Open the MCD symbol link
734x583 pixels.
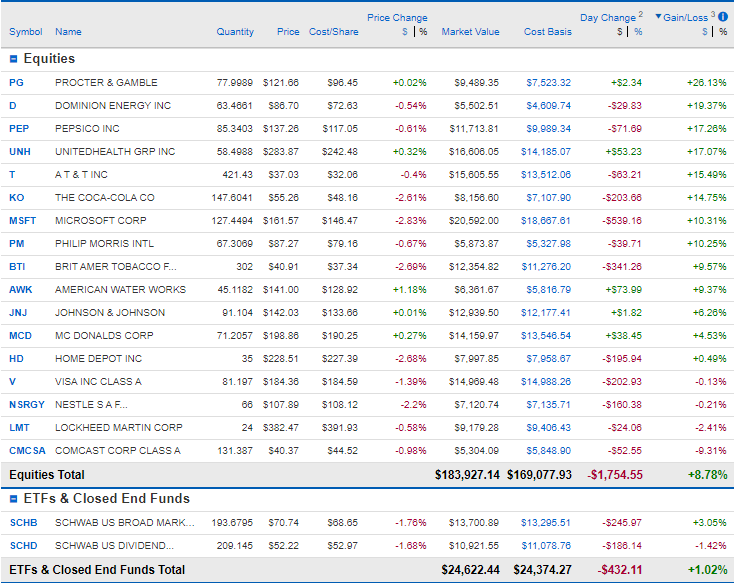click(21, 335)
